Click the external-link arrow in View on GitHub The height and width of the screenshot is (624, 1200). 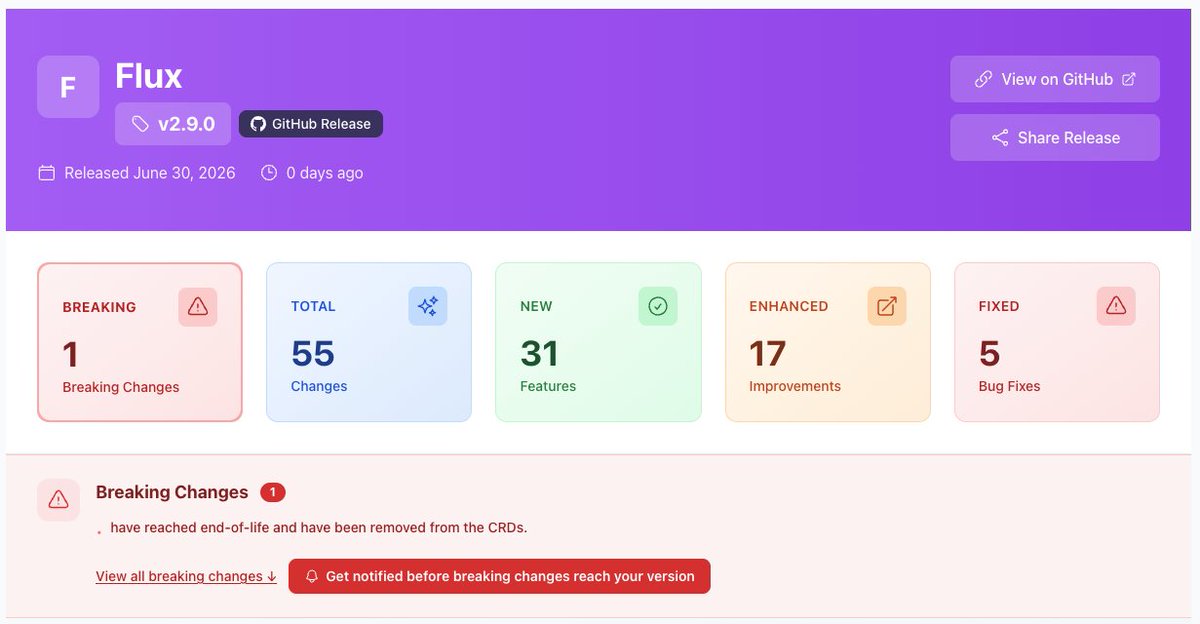pos(1129,79)
